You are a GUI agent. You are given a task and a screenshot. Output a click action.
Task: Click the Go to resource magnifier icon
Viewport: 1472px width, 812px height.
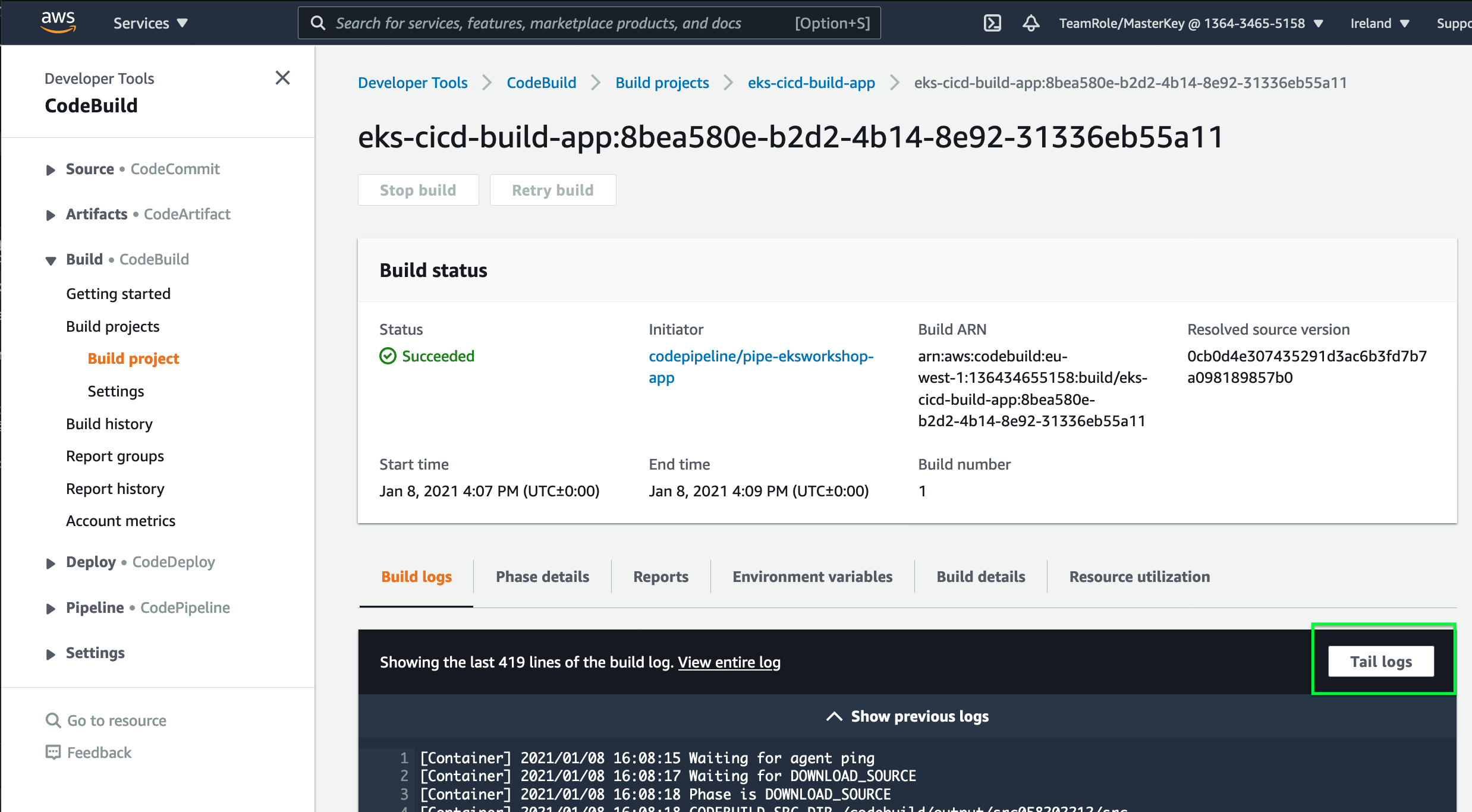(x=53, y=720)
